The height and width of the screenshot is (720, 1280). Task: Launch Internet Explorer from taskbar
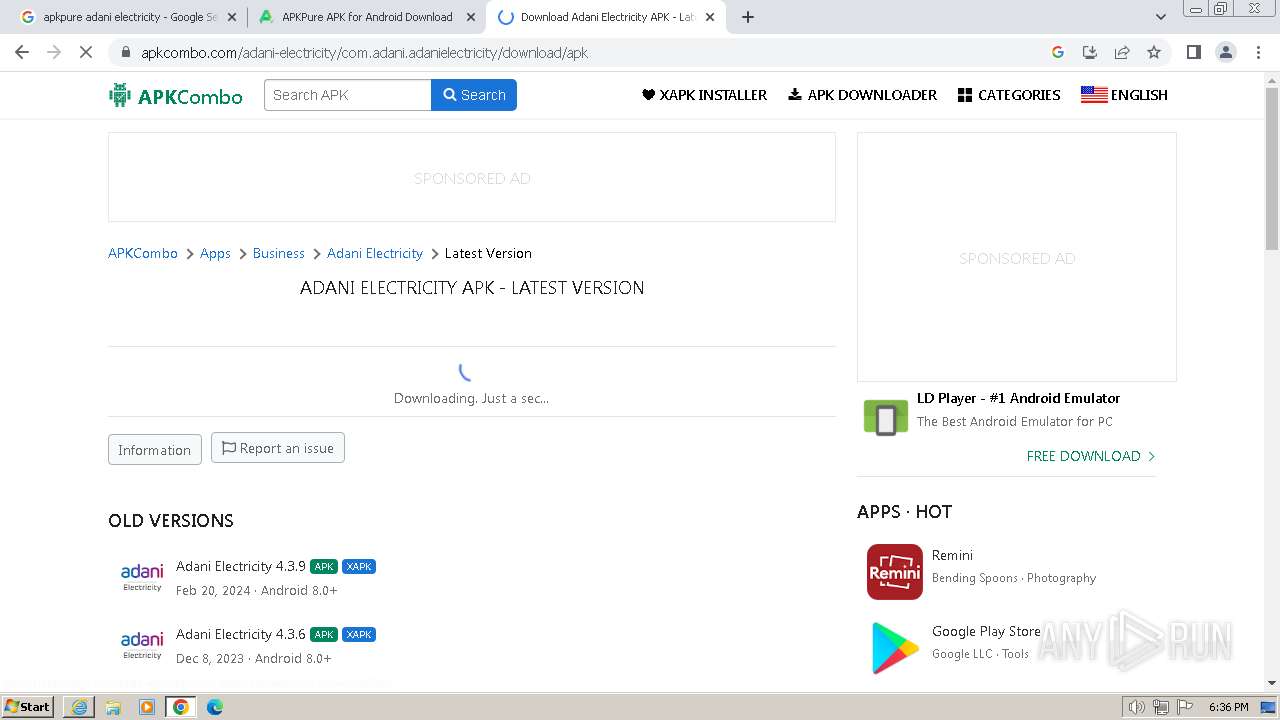point(79,707)
